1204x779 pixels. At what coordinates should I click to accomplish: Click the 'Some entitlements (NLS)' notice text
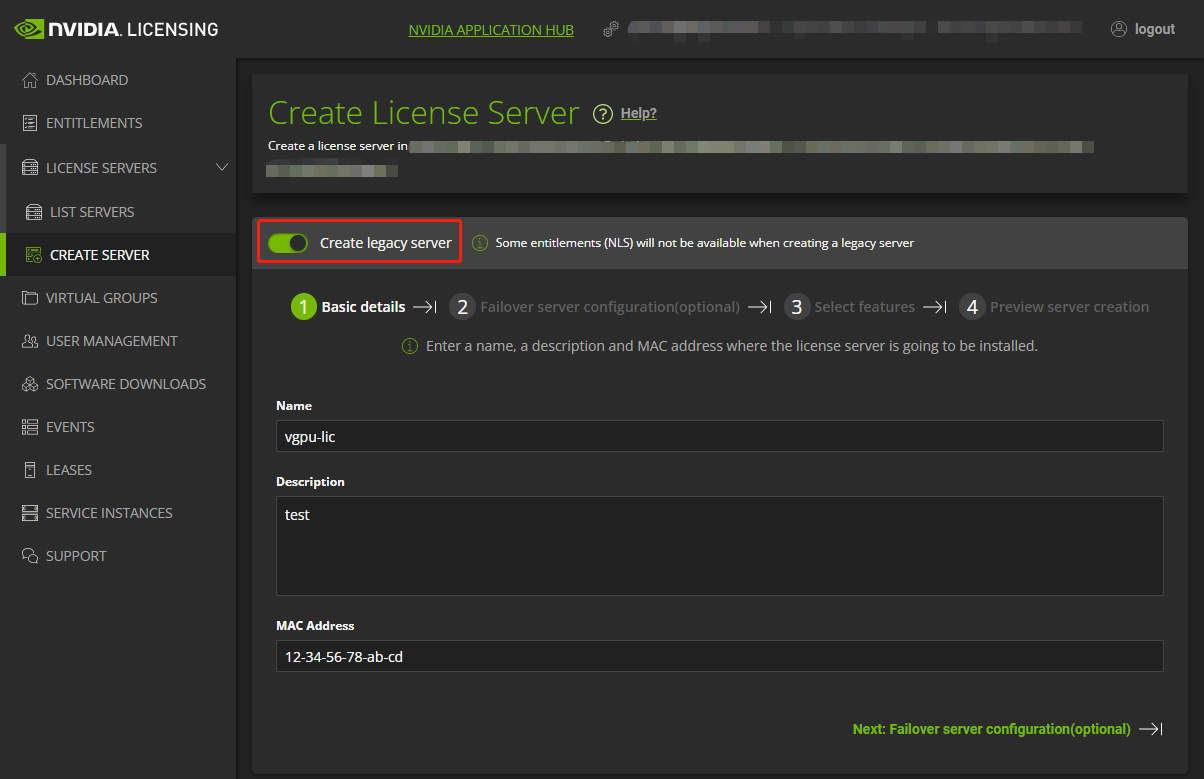tap(705, 243)
